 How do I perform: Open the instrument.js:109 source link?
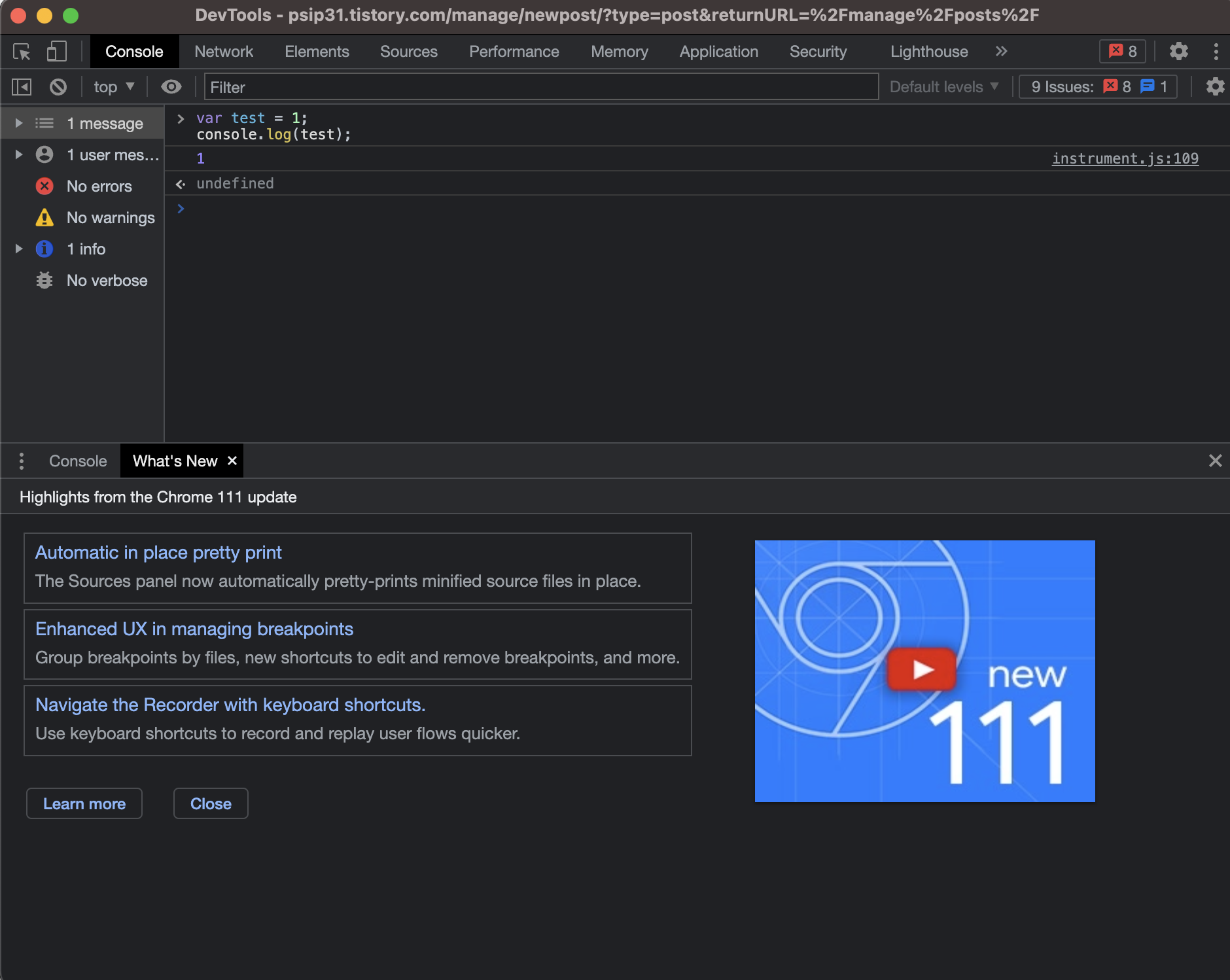(1125, 158)
